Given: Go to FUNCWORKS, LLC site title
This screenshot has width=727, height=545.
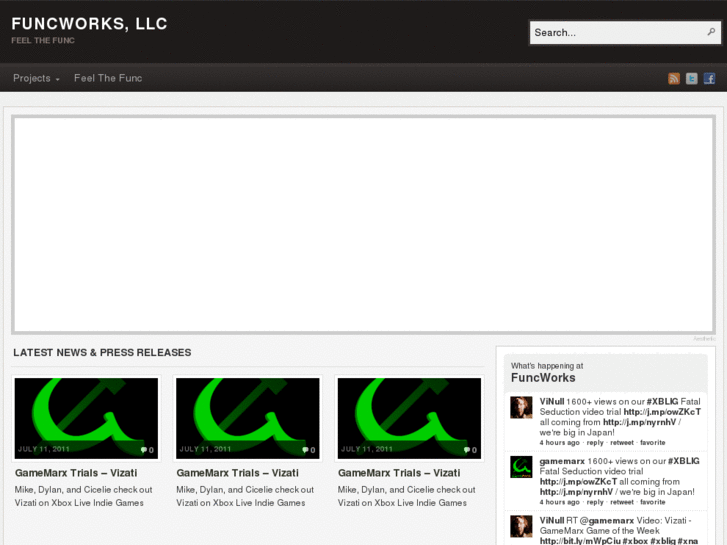Looking at the screenshot, I should (x=89, y=24).
